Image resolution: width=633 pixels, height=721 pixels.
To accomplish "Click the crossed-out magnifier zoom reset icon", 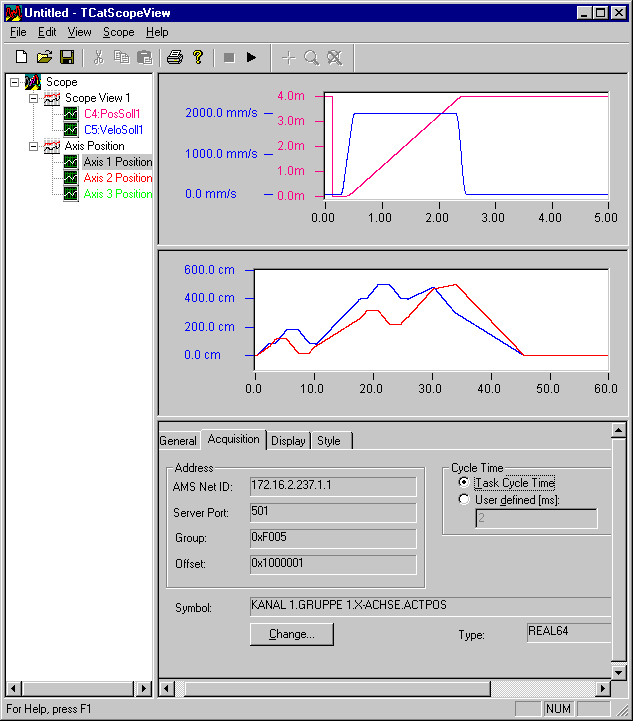I will (335, 58).
